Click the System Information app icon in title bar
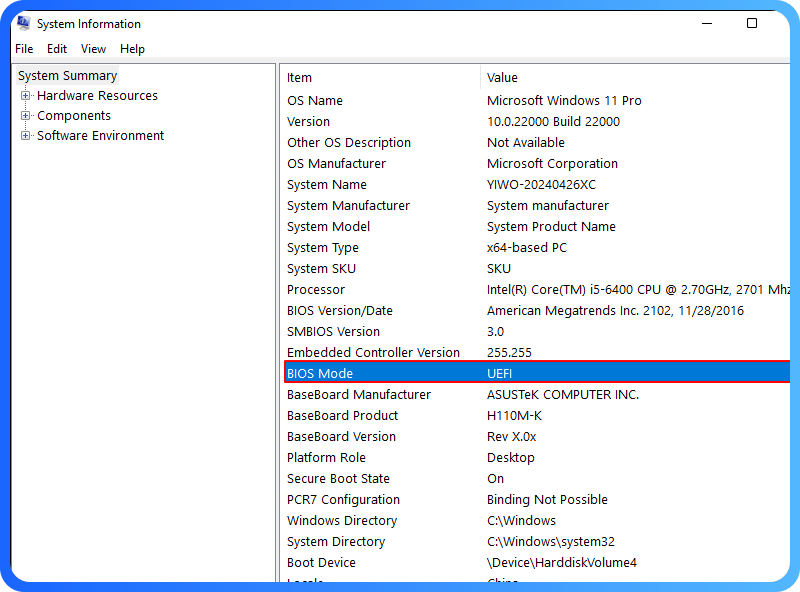Screen dimensions: 800x592 pyautogui.click(x=23, y=23)
